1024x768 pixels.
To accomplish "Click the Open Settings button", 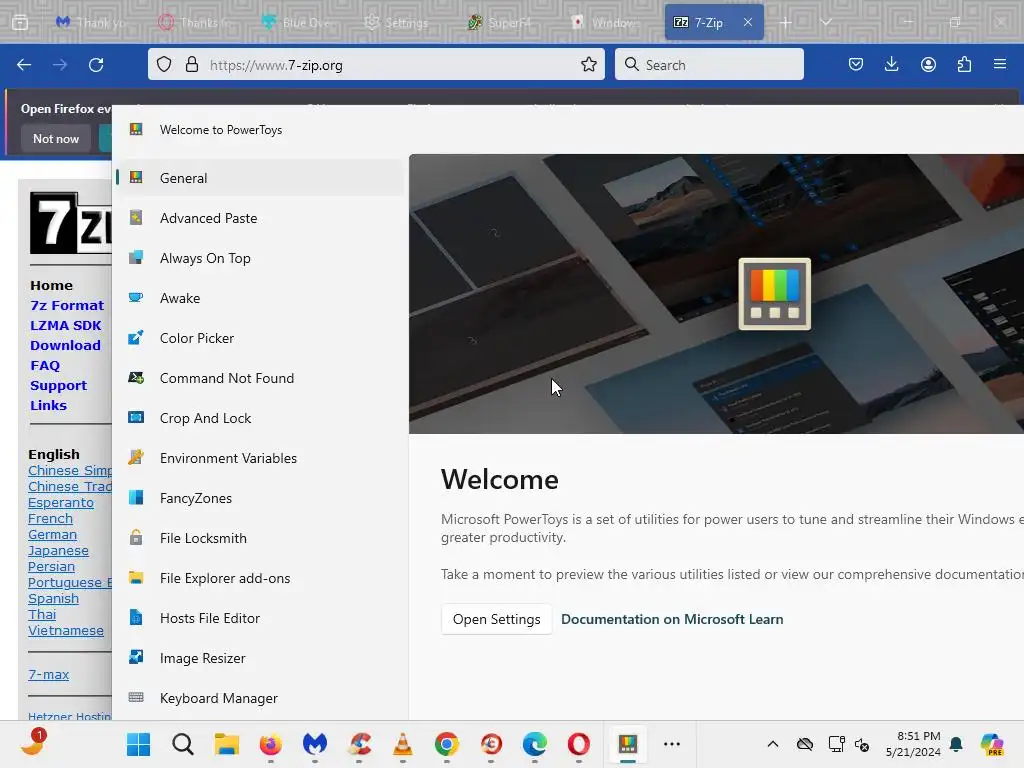I will click(496, 619).
